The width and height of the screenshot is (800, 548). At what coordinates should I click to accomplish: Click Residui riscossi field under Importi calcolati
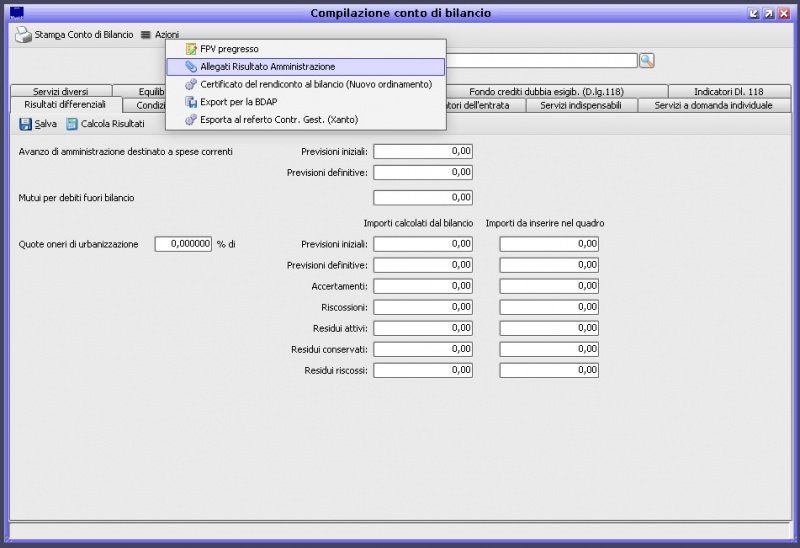coord(422,370)
